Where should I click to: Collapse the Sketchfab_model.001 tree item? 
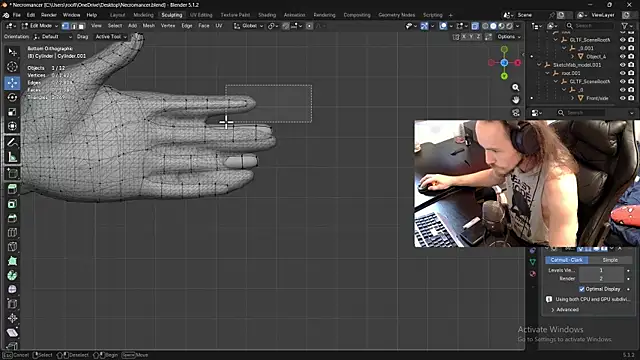[x=539, y=65]
